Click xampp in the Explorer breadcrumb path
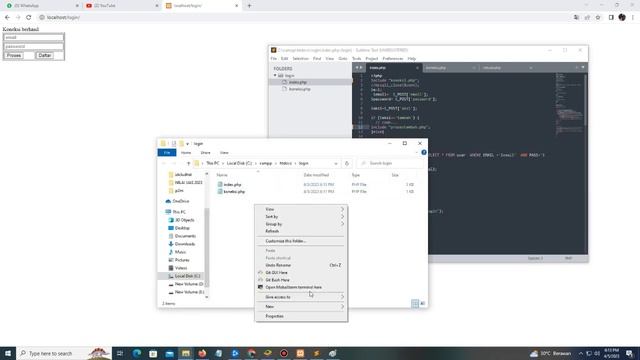The height and width of the screenshot is (360, 640). (266, 163)
